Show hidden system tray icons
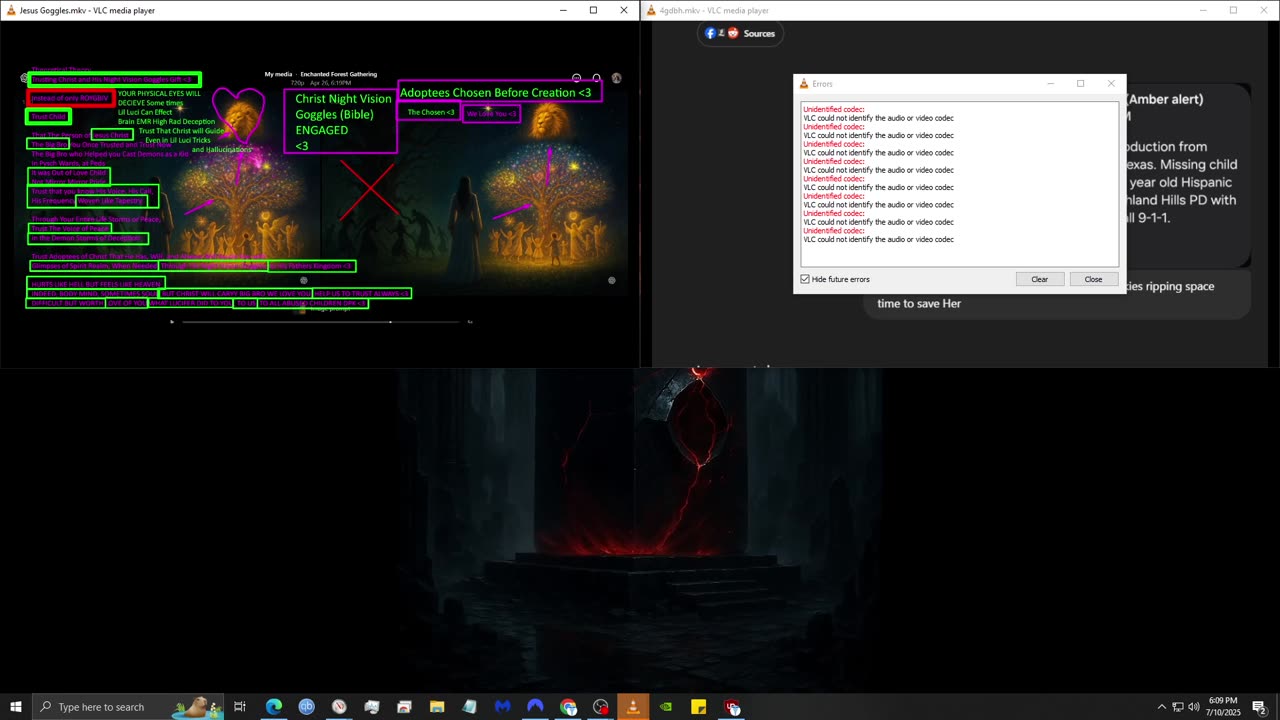Image resolution: width=1280 pixels, height=720 pixels. click(x=1161, y=707)
